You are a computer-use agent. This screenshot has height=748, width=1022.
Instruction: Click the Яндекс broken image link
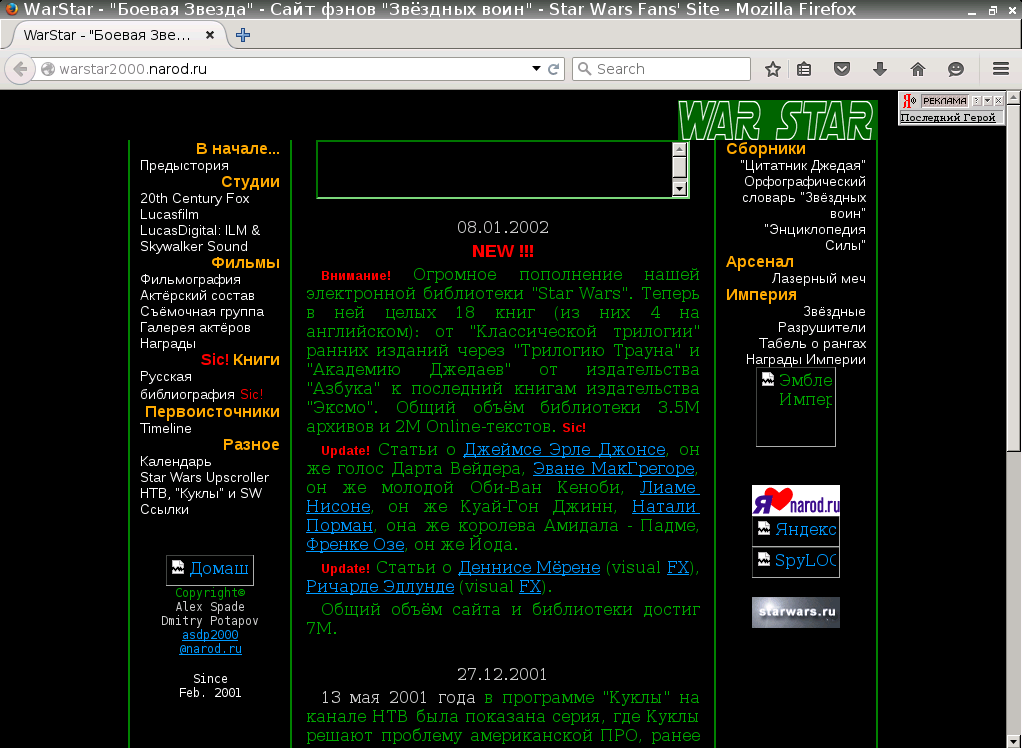pos(796,530)
